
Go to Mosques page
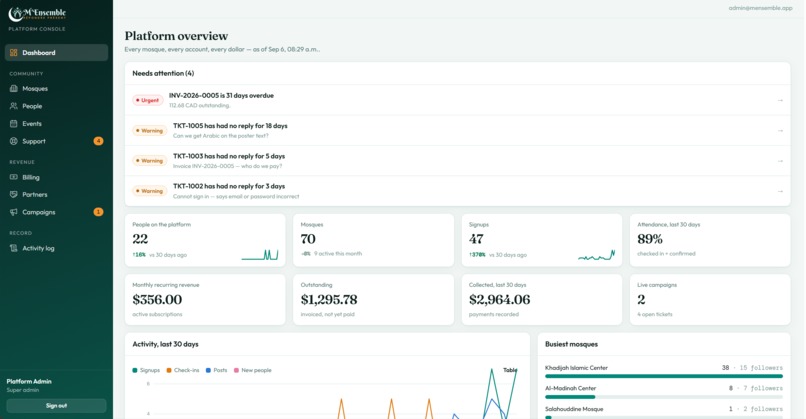point(57,88)
